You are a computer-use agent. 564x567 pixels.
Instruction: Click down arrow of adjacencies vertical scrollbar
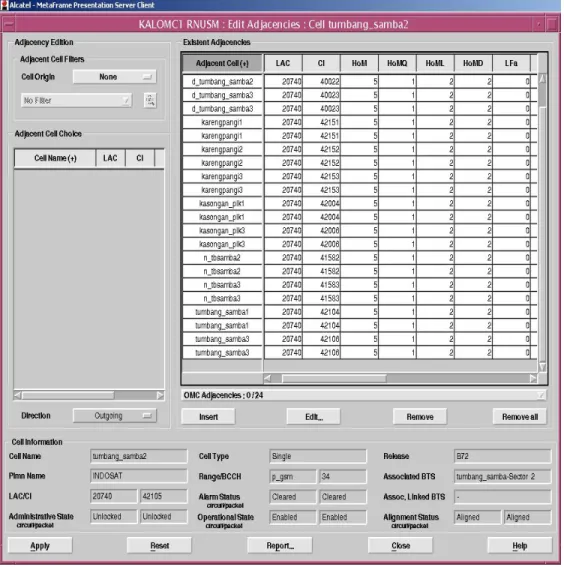pyautogui.click(x=542, y=367)
